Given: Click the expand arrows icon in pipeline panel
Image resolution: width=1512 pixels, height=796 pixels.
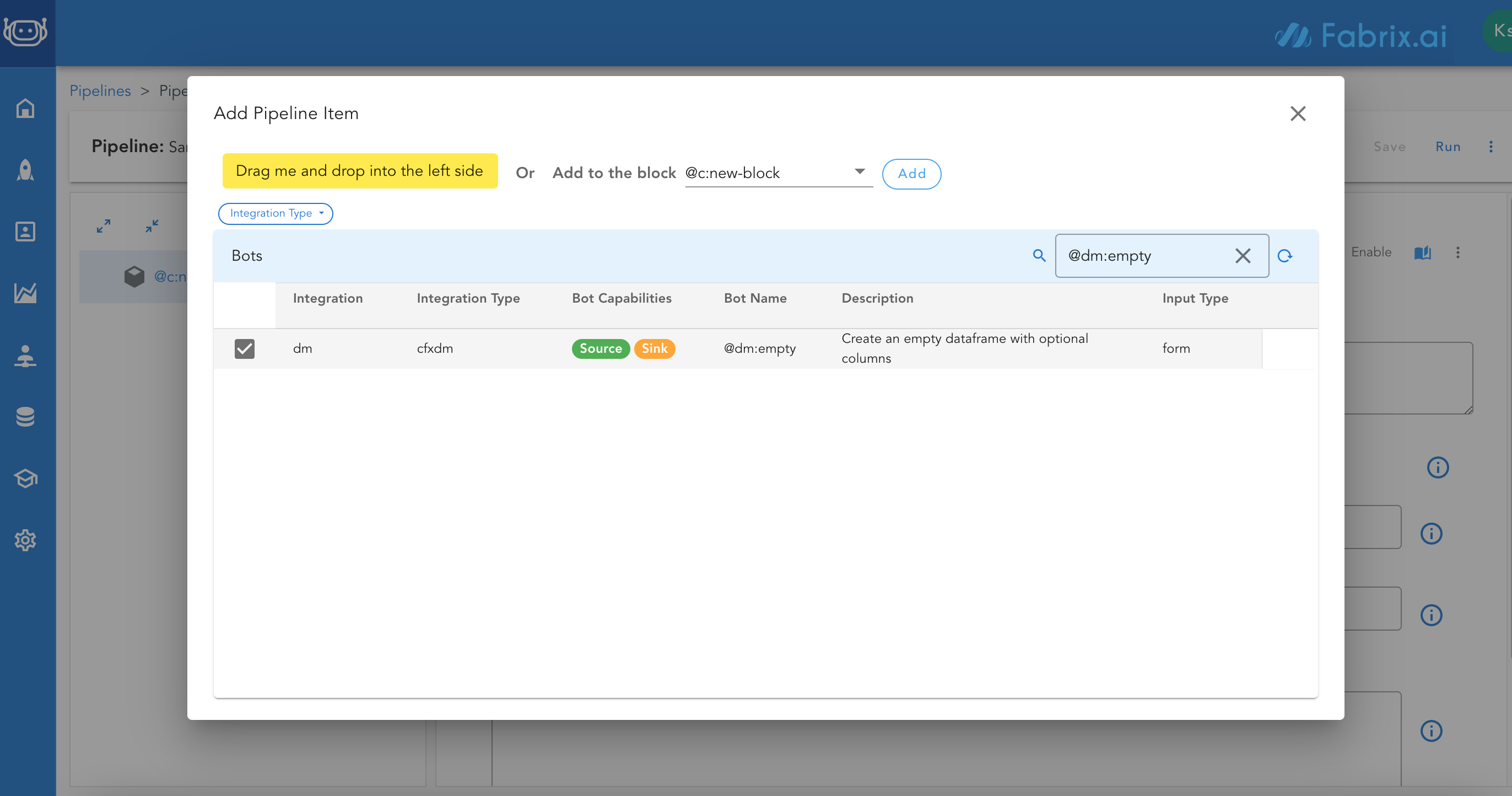Looking at the screenshot, I should [104, 226].
